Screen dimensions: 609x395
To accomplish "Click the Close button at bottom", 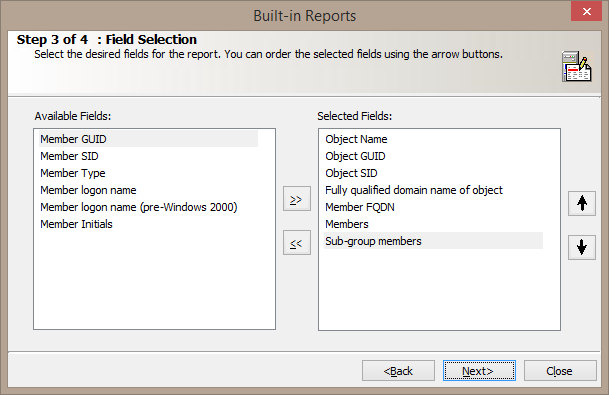I will 560,371.
